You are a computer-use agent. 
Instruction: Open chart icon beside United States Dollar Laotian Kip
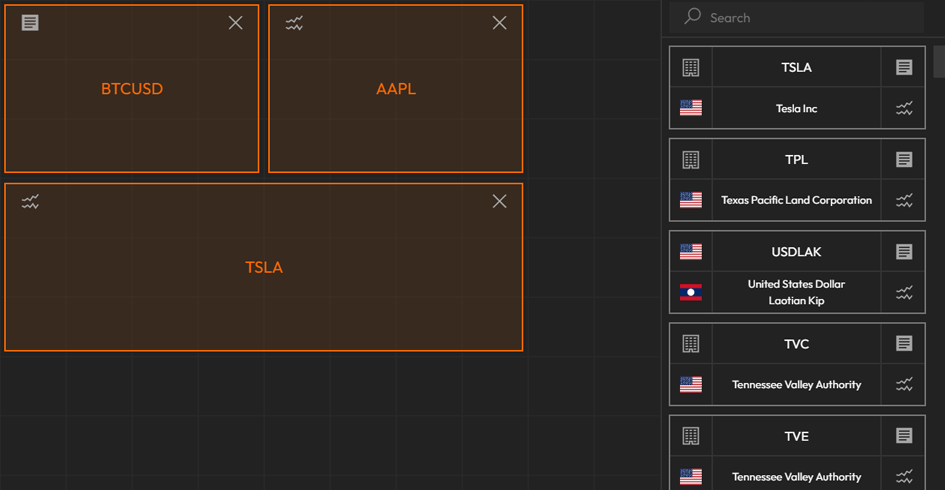point(904,292)
